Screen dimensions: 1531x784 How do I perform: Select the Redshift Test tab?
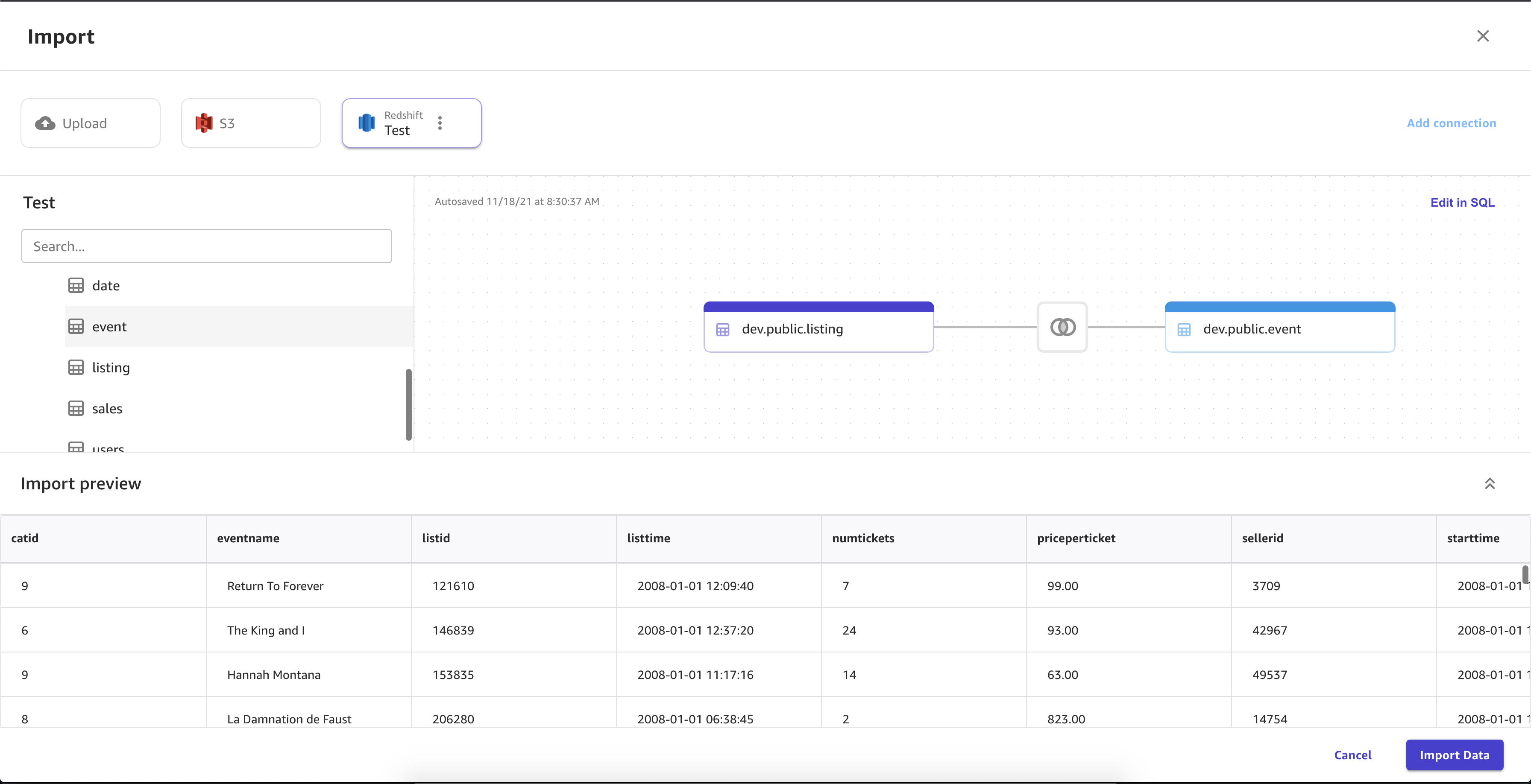(411, 122)
